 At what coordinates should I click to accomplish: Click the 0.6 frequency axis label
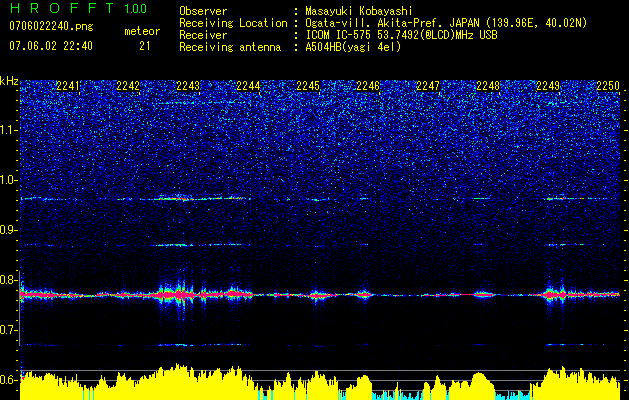(x=8, y=380)
